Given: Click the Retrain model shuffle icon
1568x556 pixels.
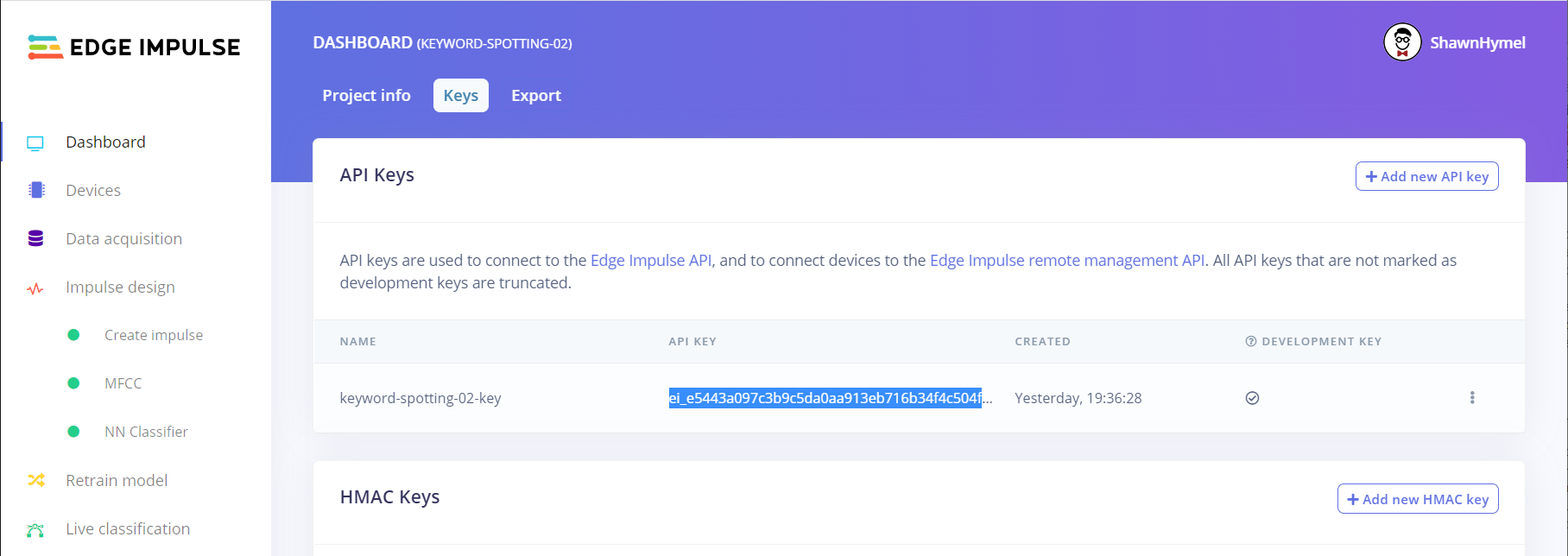Looking at the screenshot, I should click(x=35, y=480).
